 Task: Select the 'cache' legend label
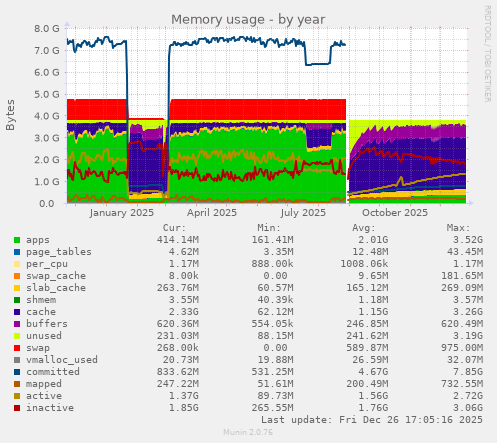41,312
